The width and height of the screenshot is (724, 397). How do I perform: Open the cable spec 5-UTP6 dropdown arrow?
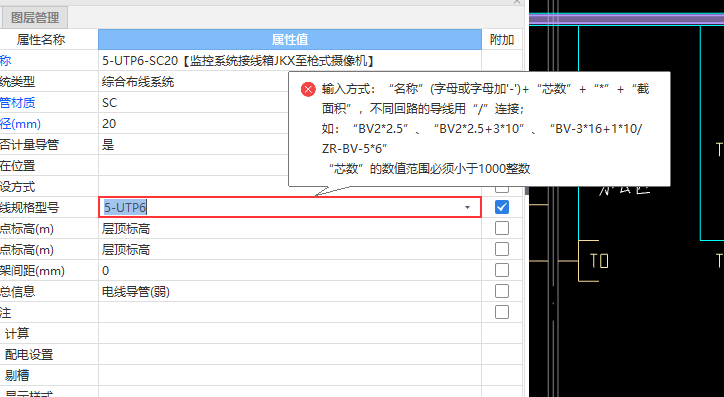pyautogui.click(x=467, y=207)
